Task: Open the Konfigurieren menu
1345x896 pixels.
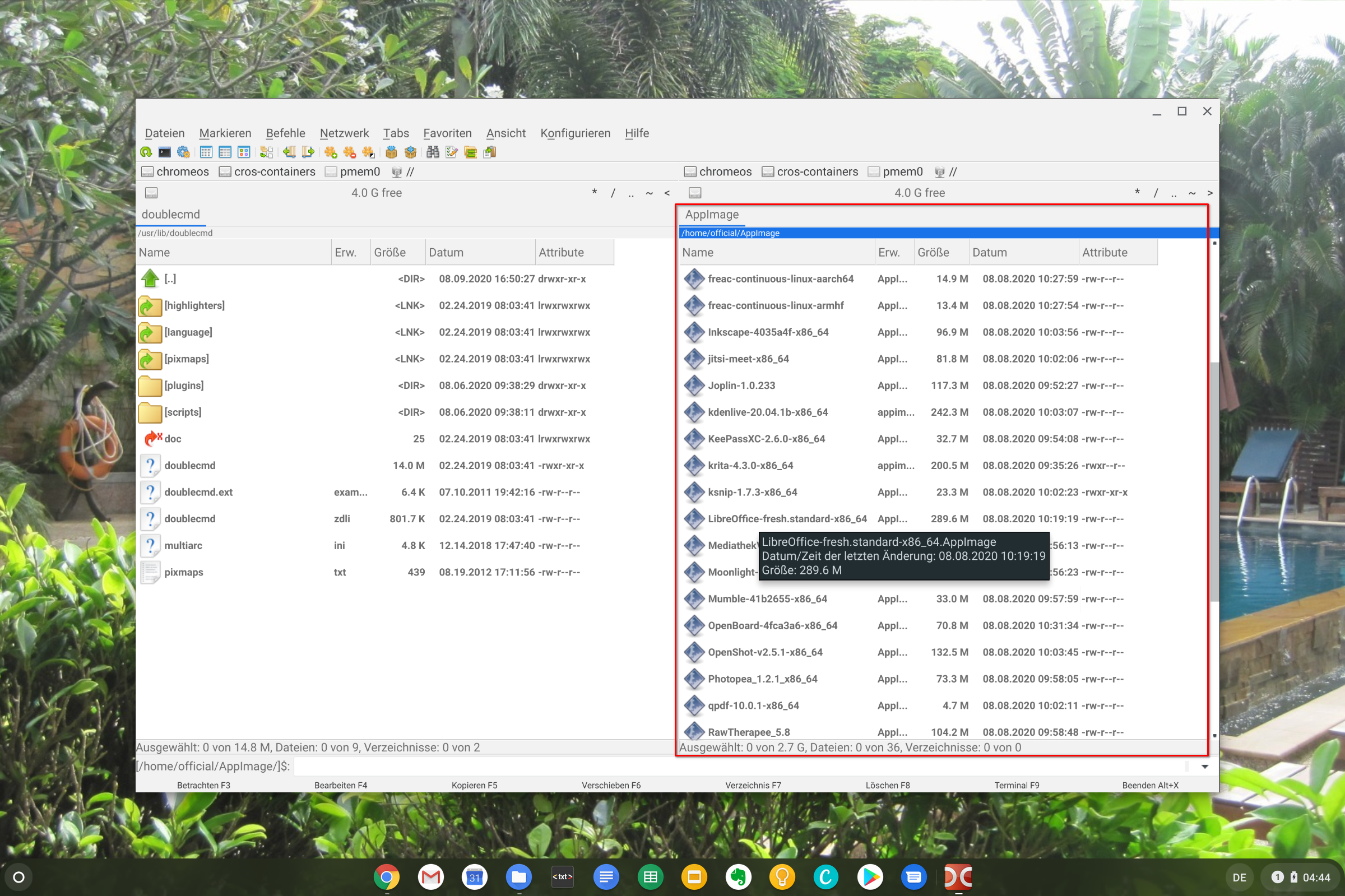Action: (576, 133)
